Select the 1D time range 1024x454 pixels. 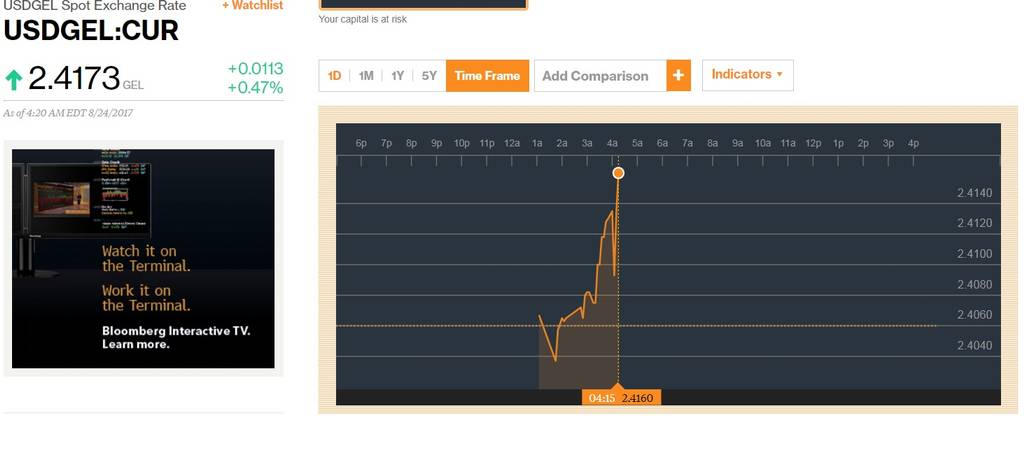click(334, 76)
